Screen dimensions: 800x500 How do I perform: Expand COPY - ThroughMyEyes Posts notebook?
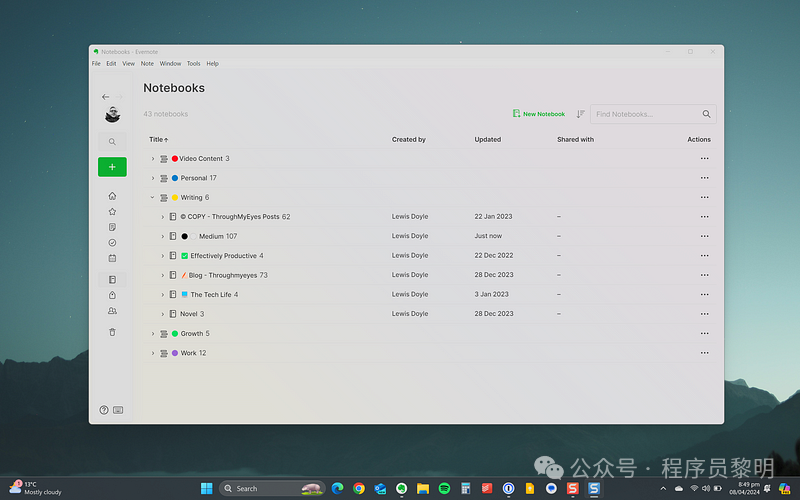163,217
